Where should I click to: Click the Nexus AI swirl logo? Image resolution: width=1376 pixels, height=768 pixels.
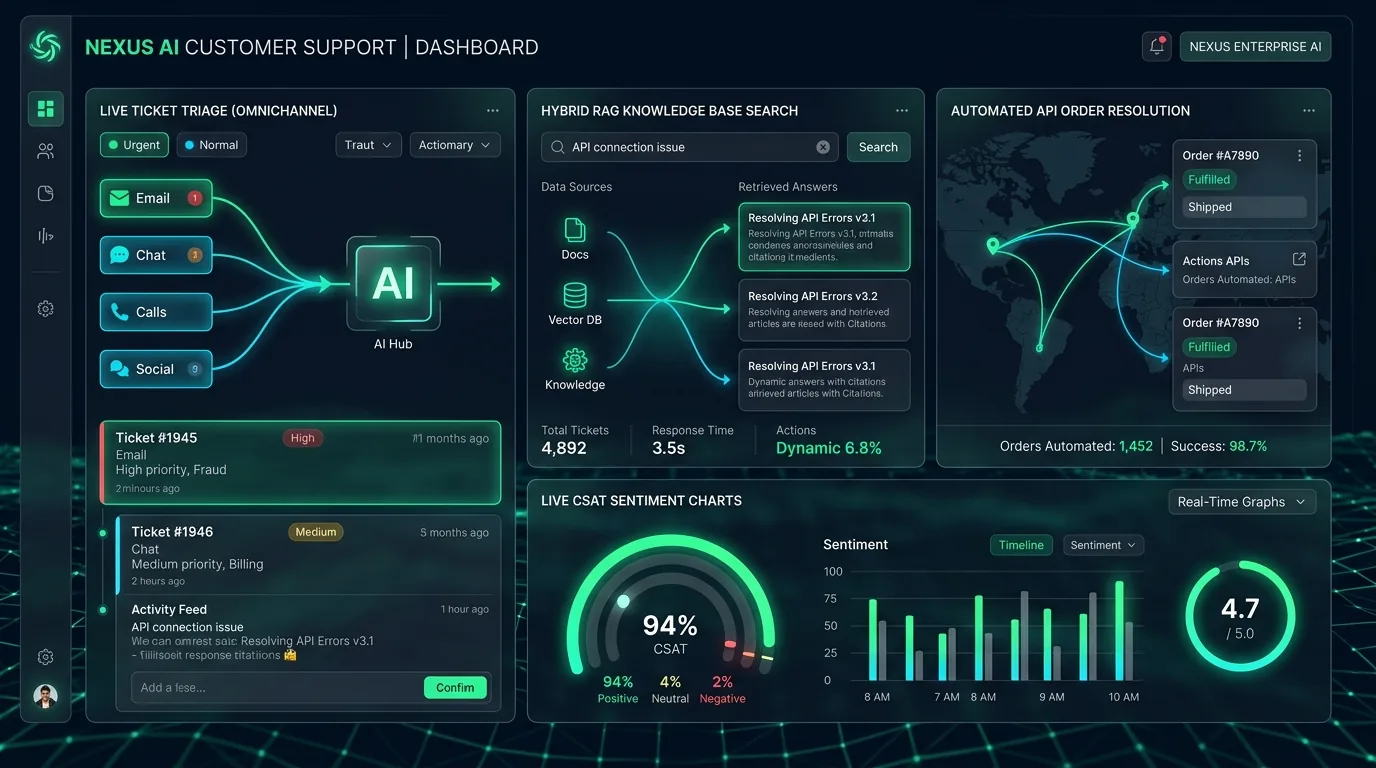tap(45, 46)
